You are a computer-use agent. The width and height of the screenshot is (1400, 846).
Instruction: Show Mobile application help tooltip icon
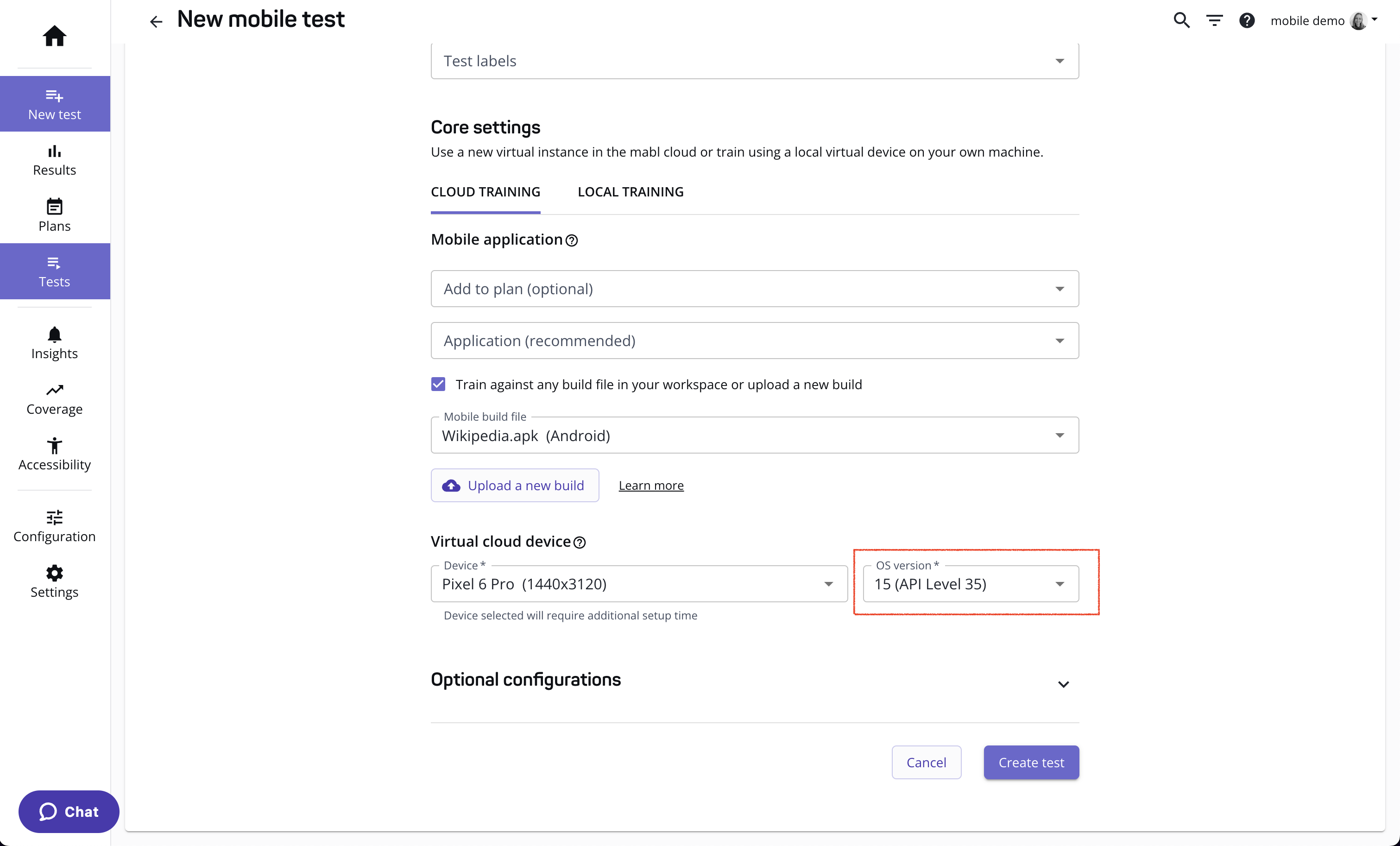(x=572, y=240)
